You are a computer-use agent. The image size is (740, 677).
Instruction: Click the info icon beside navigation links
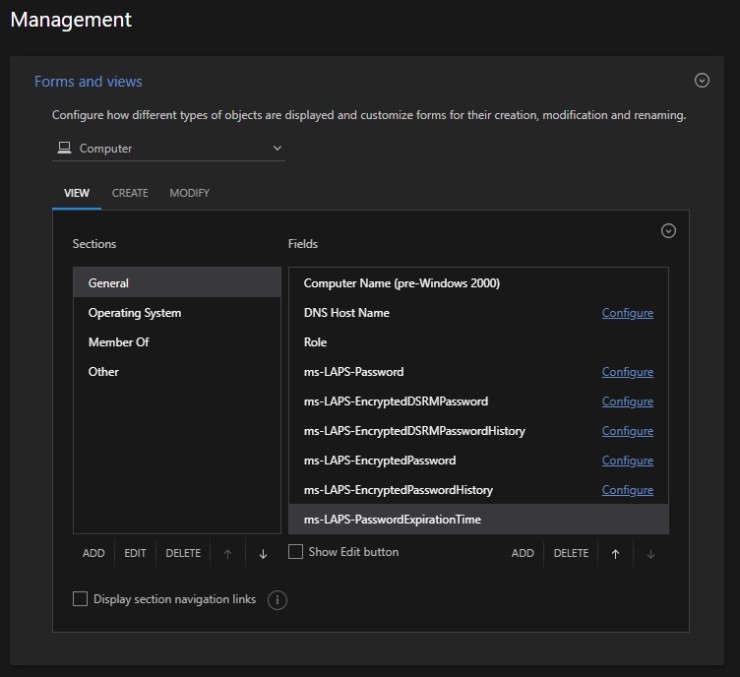[277, 600]
